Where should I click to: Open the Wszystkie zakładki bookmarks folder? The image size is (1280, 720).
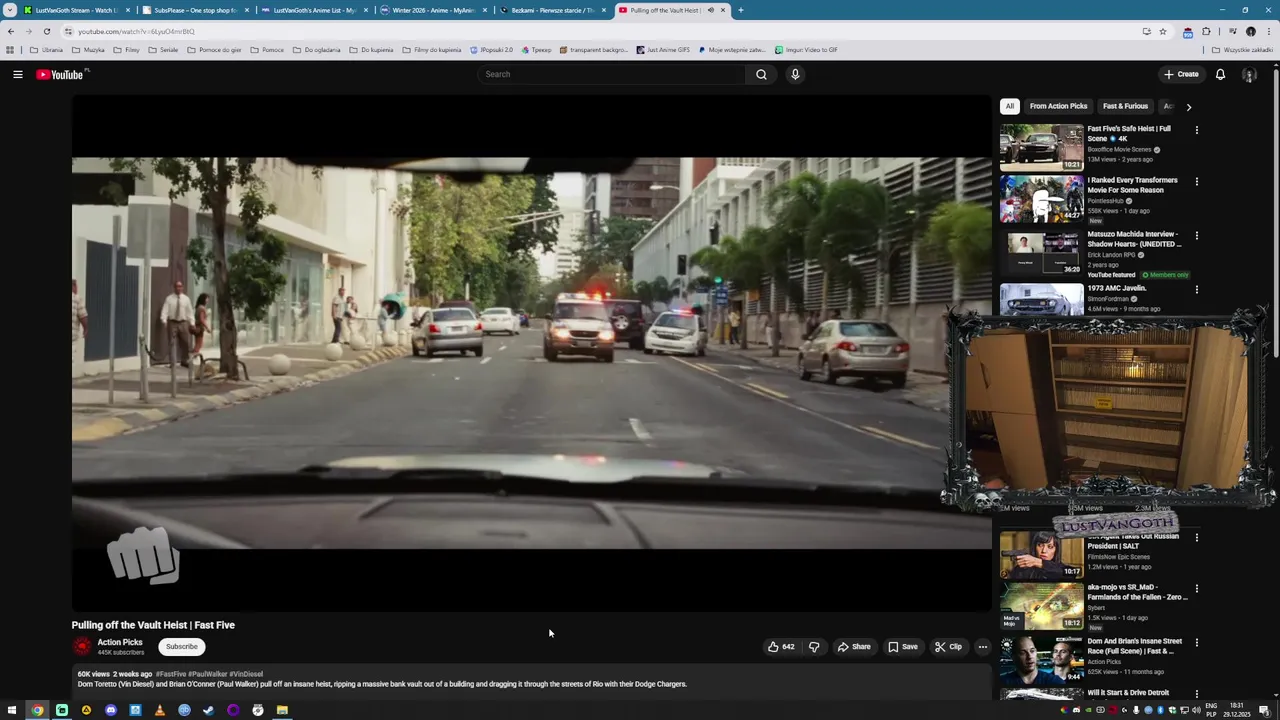[1243, 50]
